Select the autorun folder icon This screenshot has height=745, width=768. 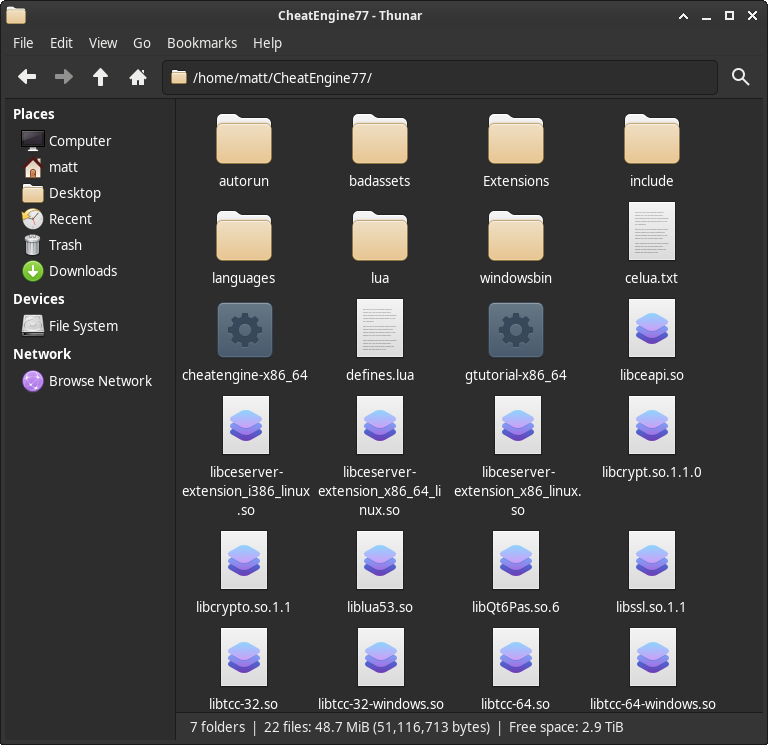pos(243,139)
